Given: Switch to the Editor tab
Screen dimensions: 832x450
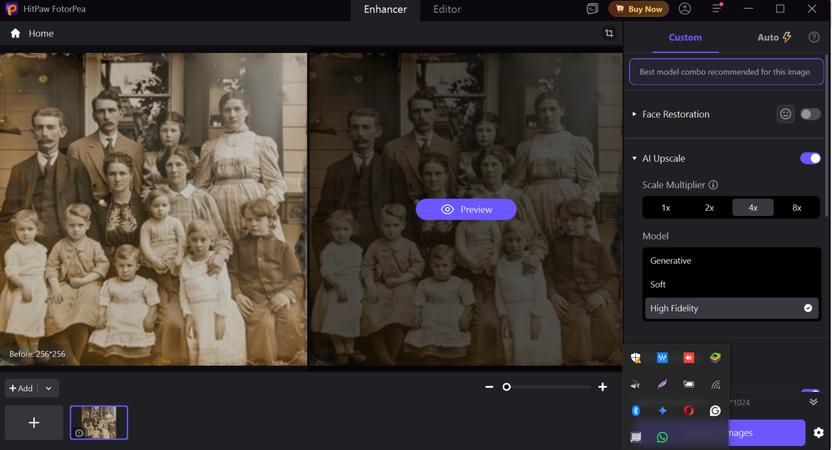Looking at the screenshot, I should click(x=447, y=10).
